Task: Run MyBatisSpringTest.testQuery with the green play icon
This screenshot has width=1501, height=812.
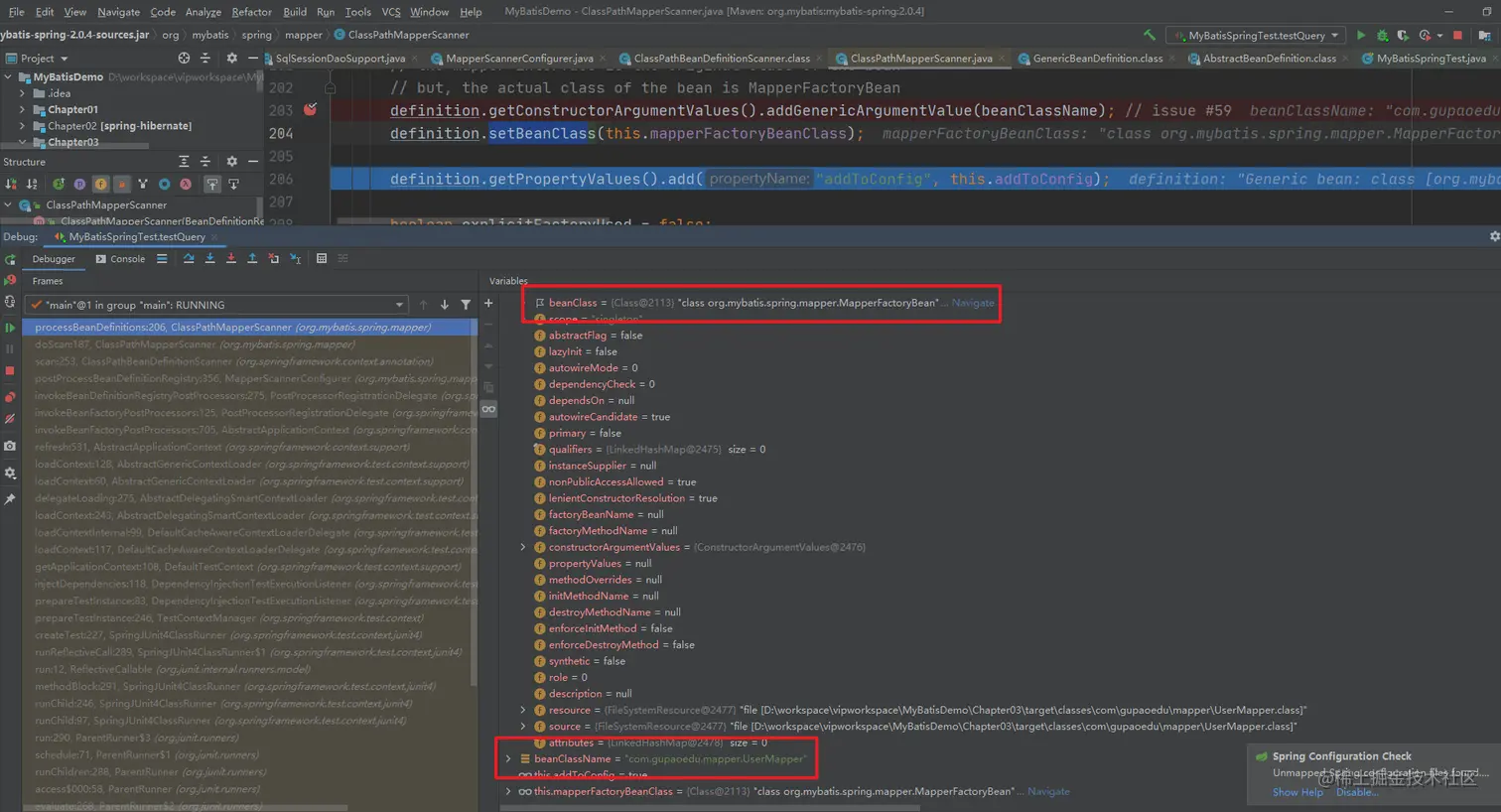Action: point(1361,35)
